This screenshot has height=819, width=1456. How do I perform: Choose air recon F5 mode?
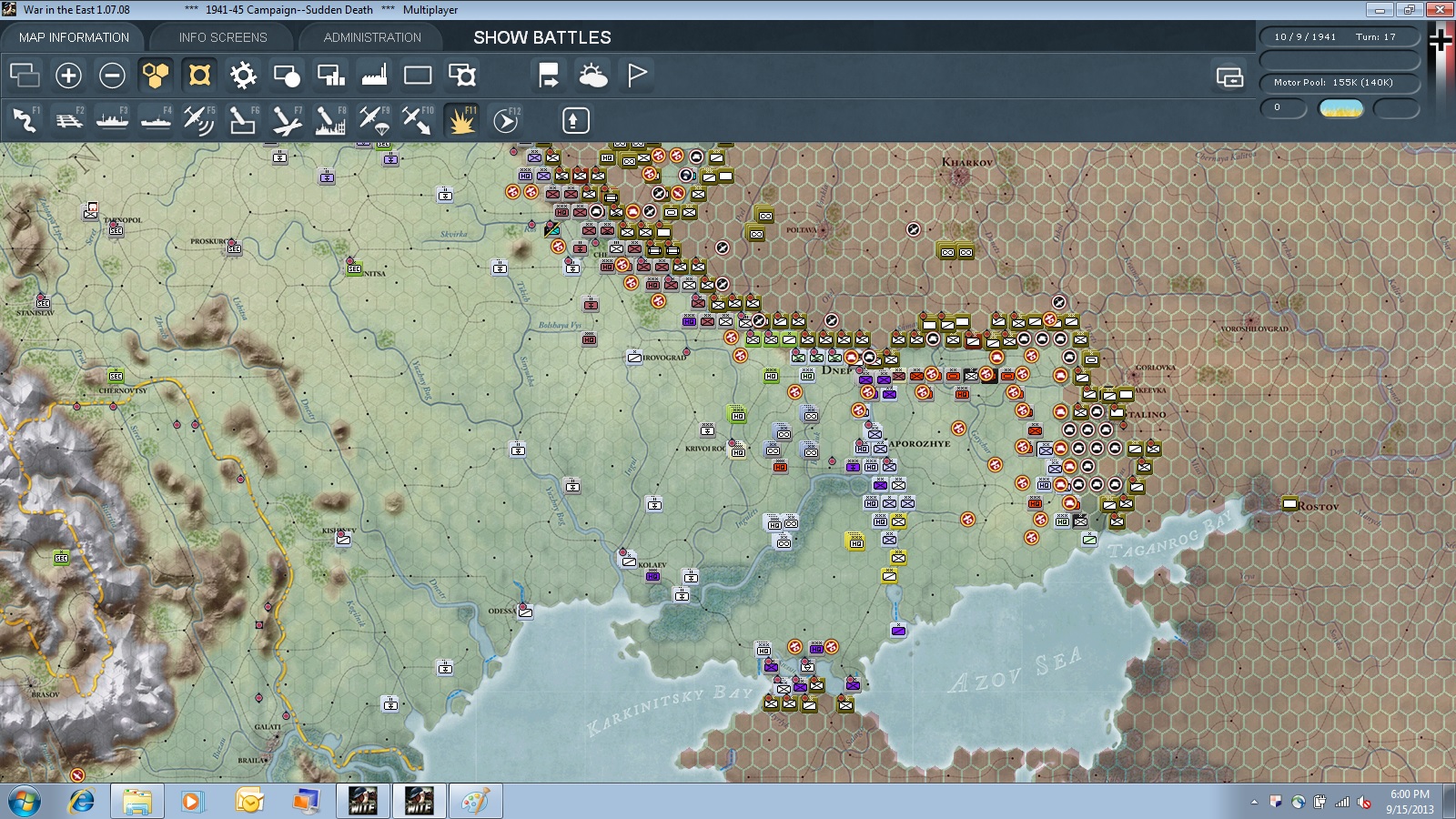(x=198, y=120)
